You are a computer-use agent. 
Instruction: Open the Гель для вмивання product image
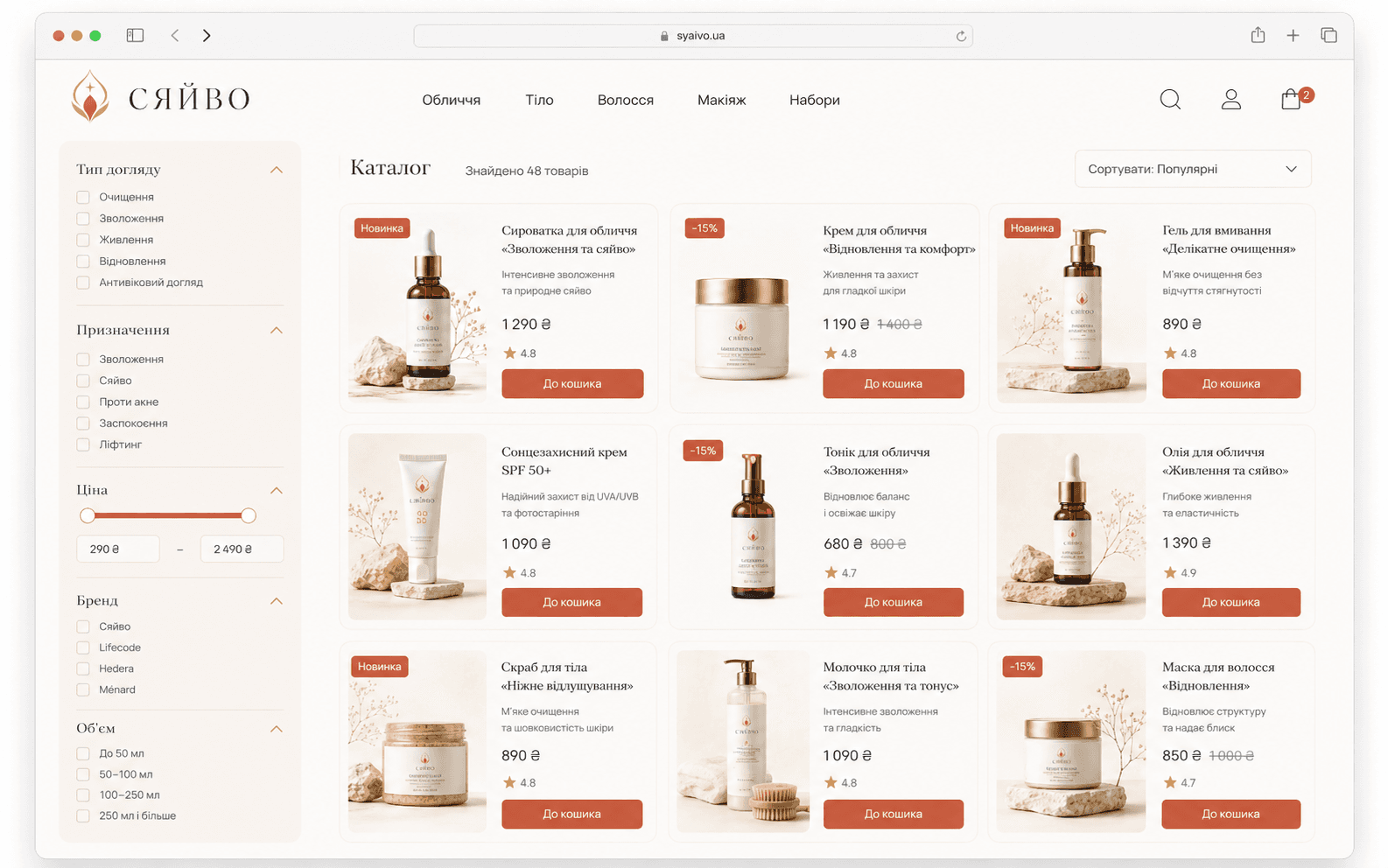click(1071, 308)
